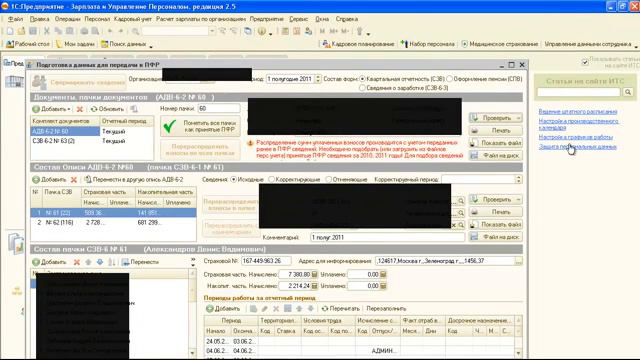Select Оформление пенсии (СПВ) radio button
The width and height of the screenshot is (640, 360).
tap(449, 79)
